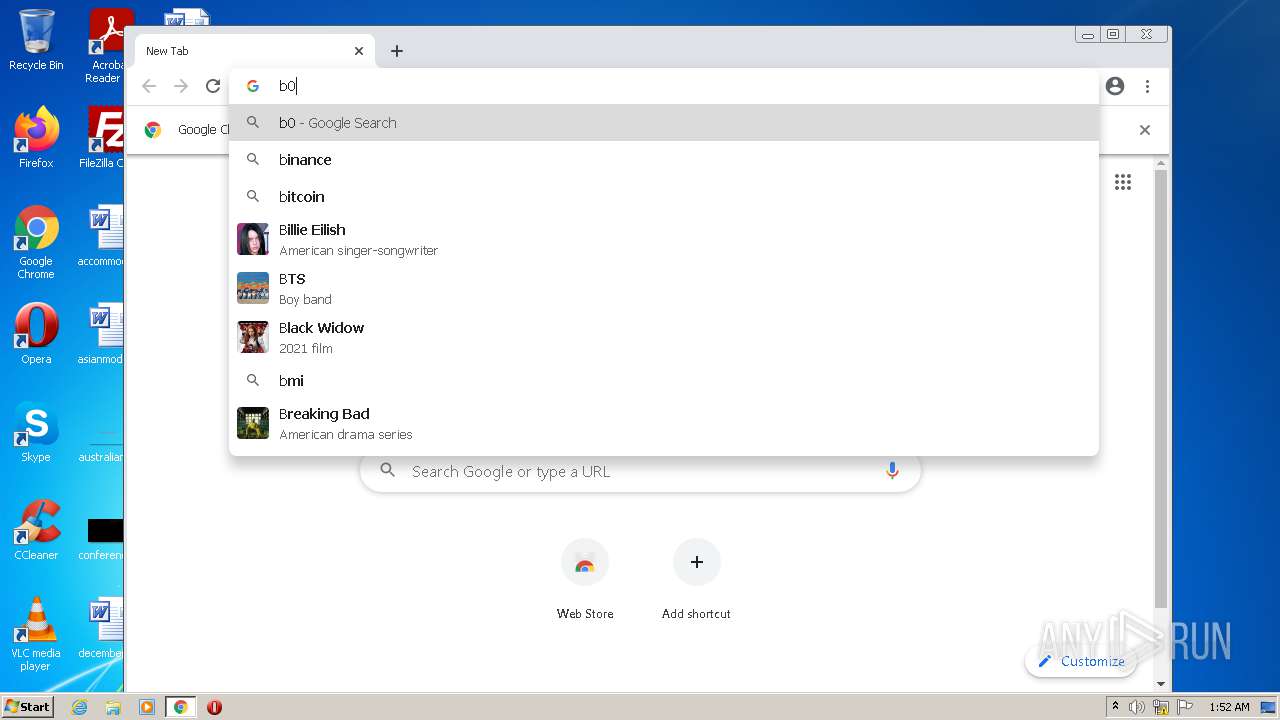Choose the bmi suggestion
Screen dimensions: 1280x720
[x=664, y=381]
